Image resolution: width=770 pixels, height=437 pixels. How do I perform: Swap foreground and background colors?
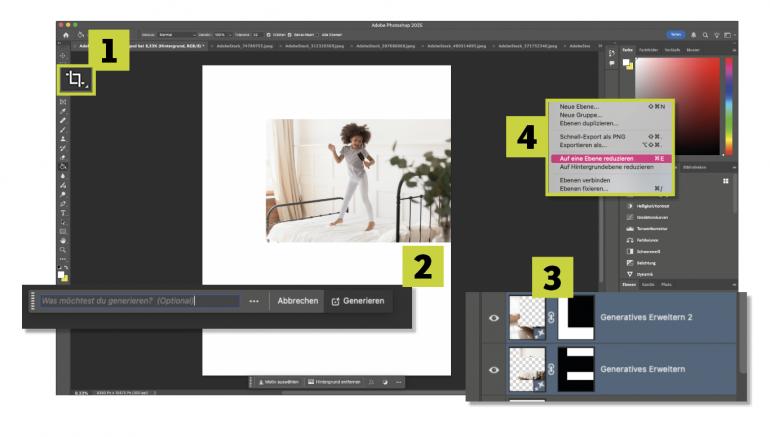click(66, 268)
